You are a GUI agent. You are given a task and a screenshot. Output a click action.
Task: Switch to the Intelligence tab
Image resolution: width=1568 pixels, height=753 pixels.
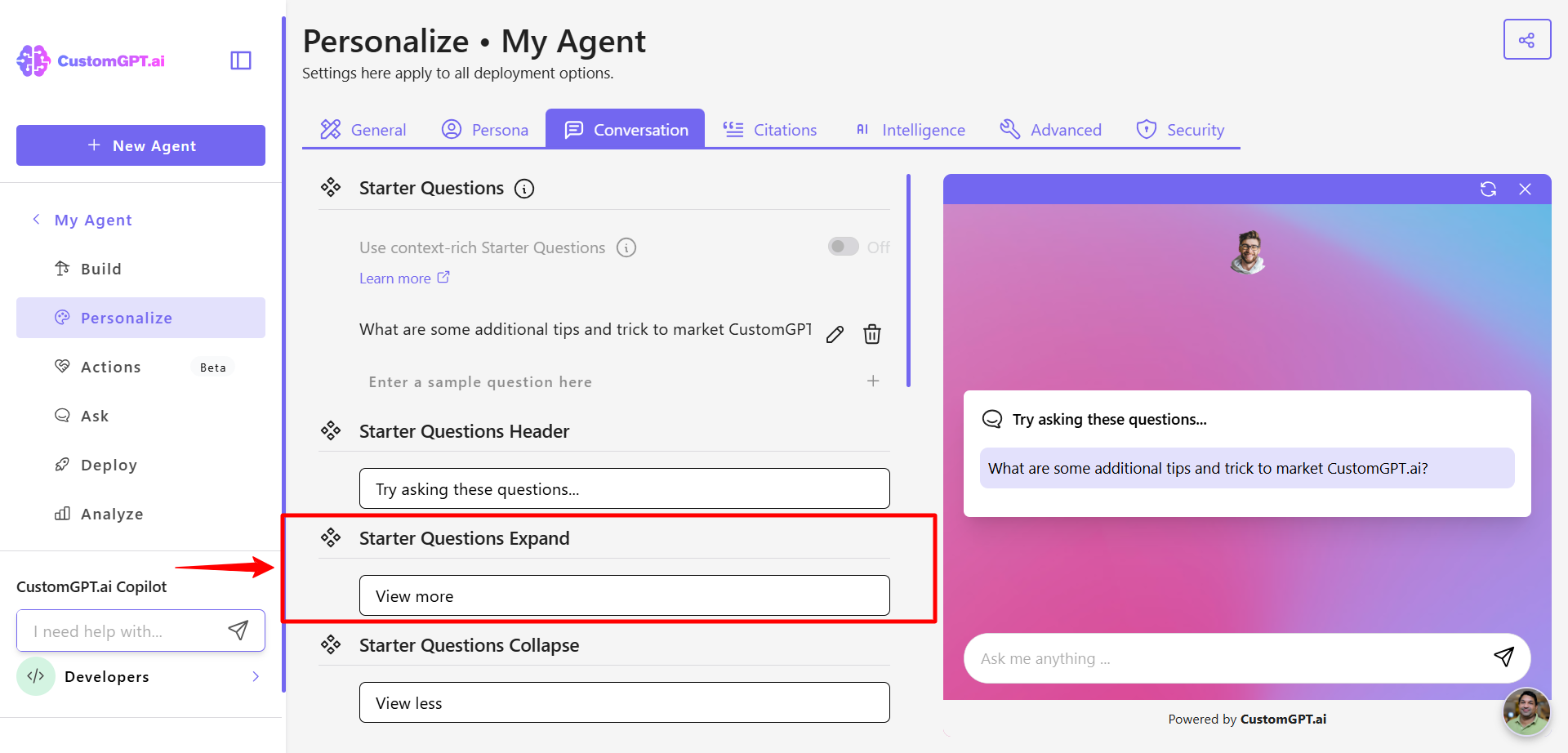(x=909, y=129)
